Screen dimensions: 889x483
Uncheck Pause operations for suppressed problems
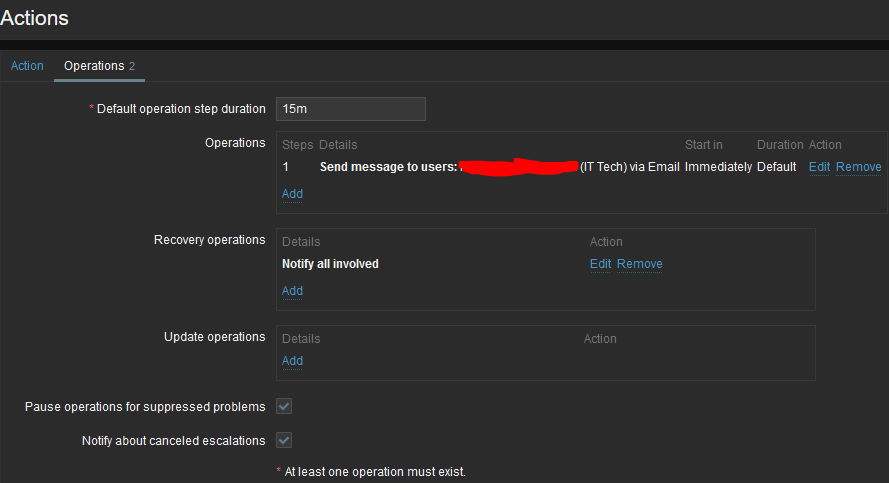[x=284, y=406]
